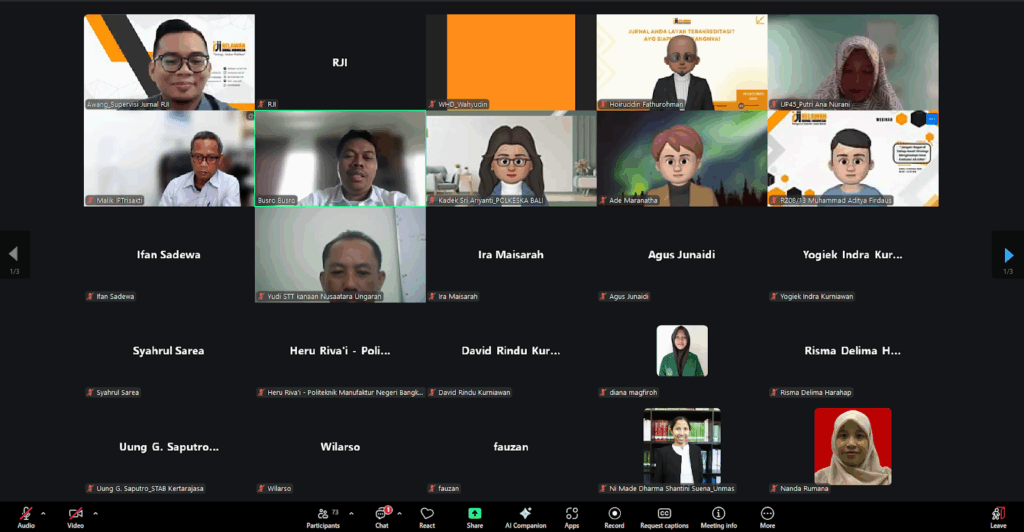Open the More options menu
1024x532 pixels.
click(x=767, y=515)
